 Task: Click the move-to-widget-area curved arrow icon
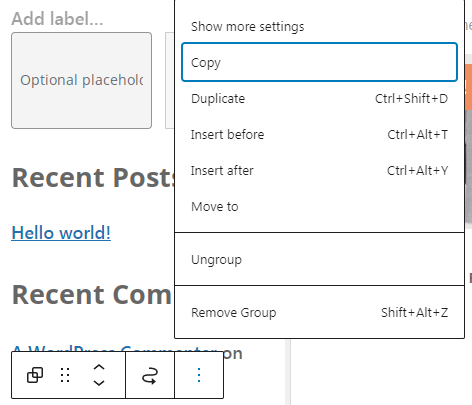coord(150,375)
